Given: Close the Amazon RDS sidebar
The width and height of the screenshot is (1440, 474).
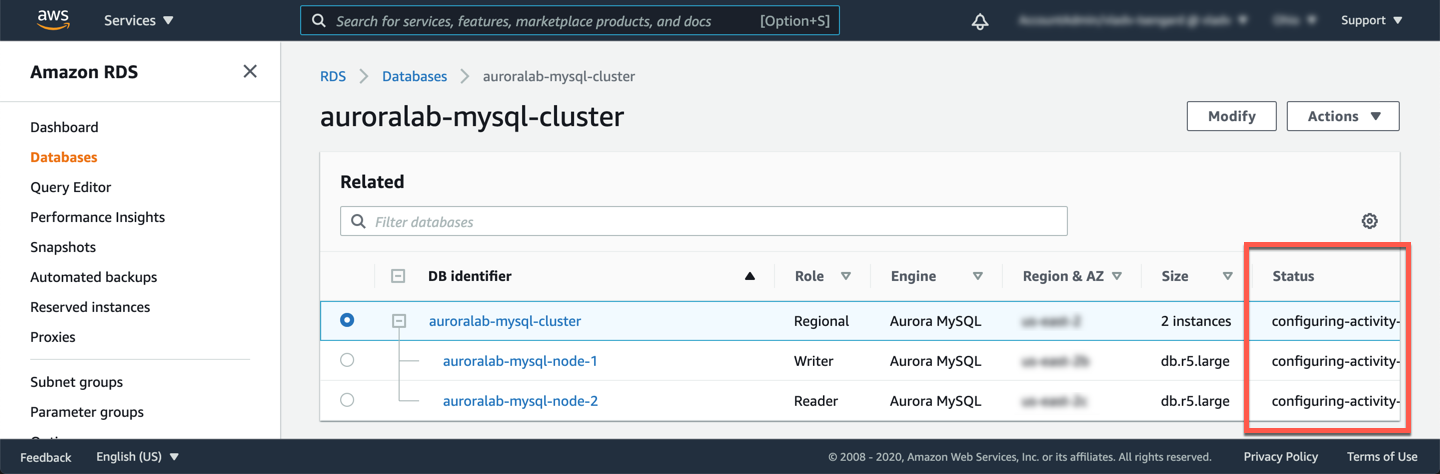Looking at the screenshot, I should click(x=250, y=71).
